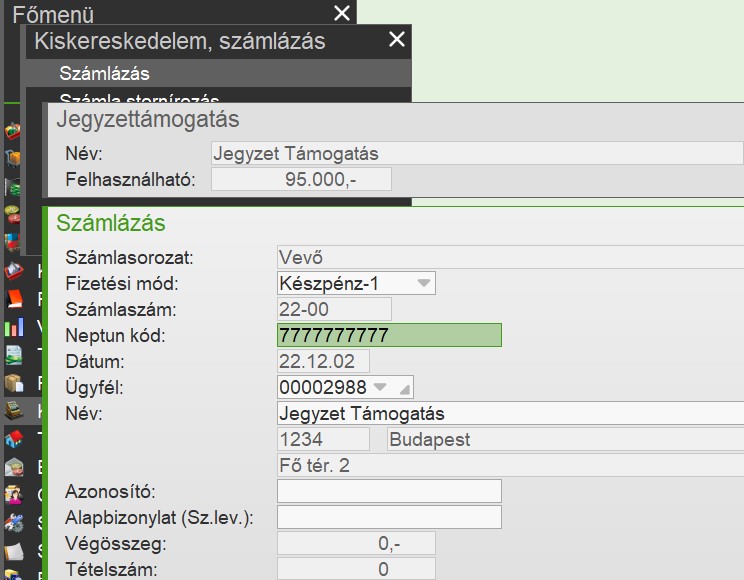Click the Fizetési mód label
744x580 pixels.
point(122,283)
